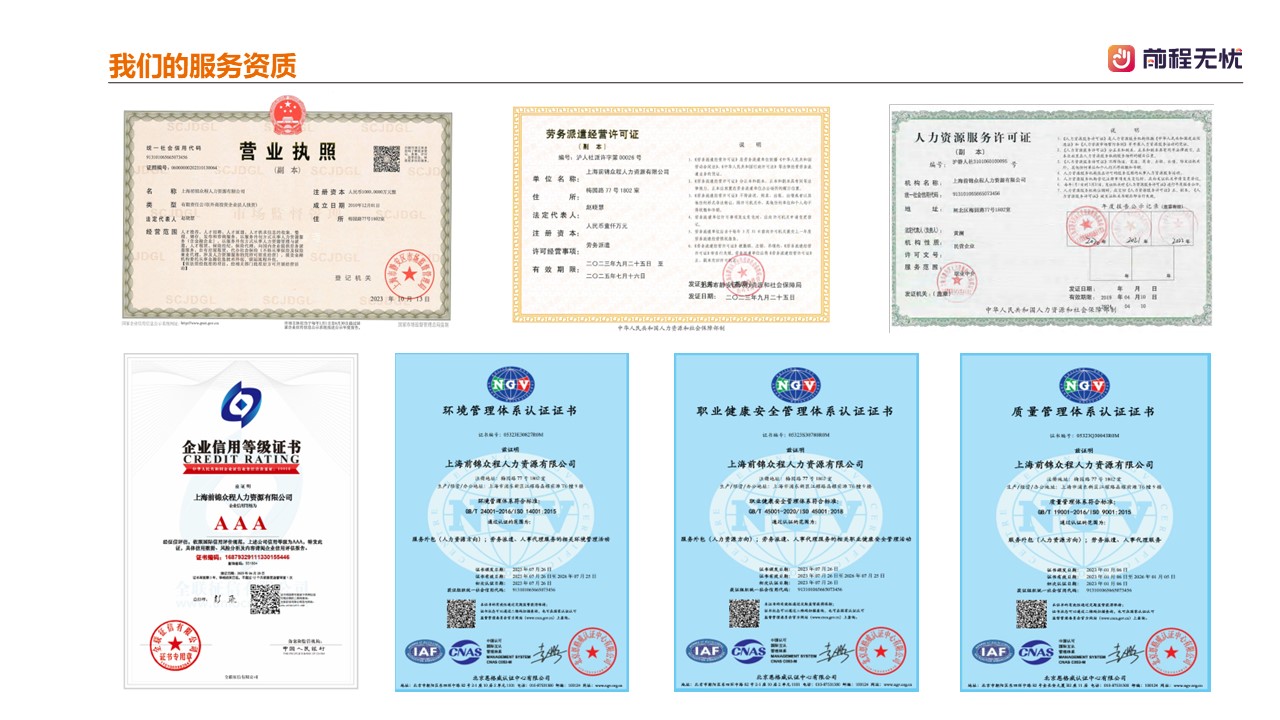Click the QR code on 职业健康安全管理体系认证证书
This screenshot has width=1280, height=720.
point(744,615)
